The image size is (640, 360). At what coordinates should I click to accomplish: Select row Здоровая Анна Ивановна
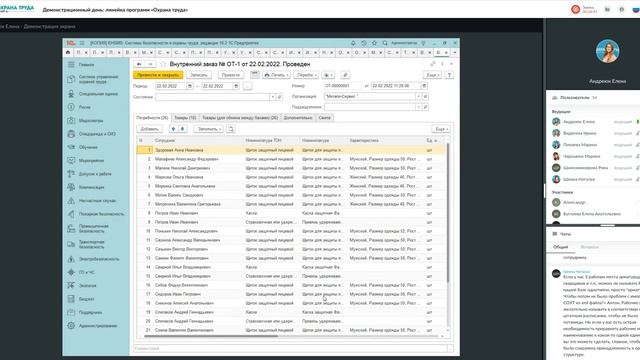pyautogui.click(x=291, y=150)
